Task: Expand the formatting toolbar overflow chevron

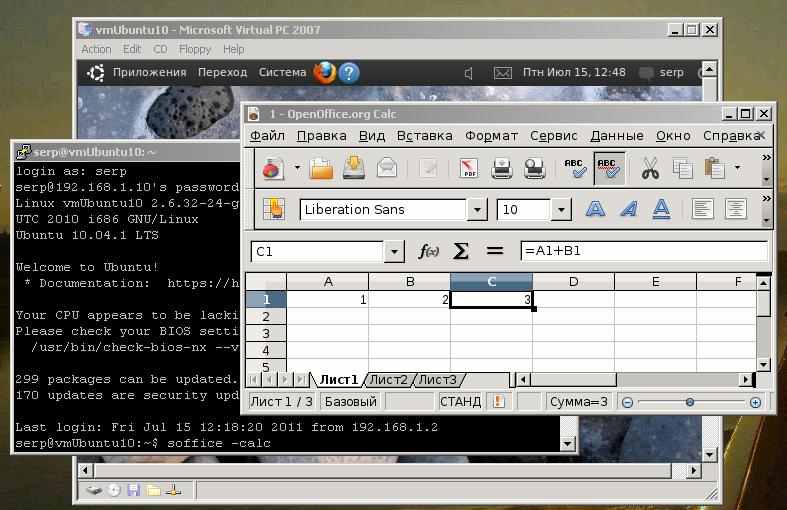Action: click(766, 199)
